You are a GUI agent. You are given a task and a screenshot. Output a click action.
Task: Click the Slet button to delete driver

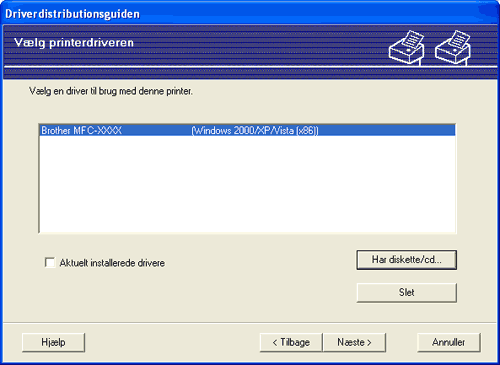click(x=406, y=293)
